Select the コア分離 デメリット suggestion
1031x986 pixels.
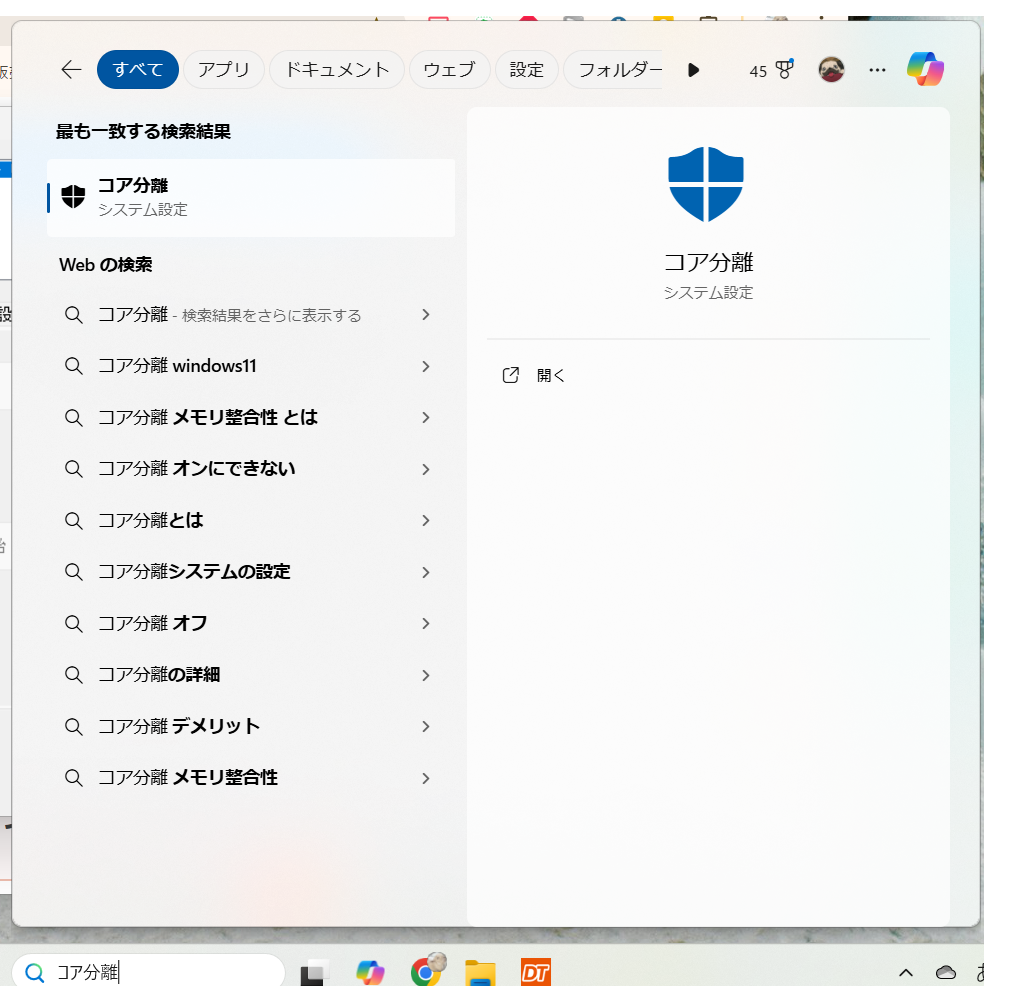251,726
